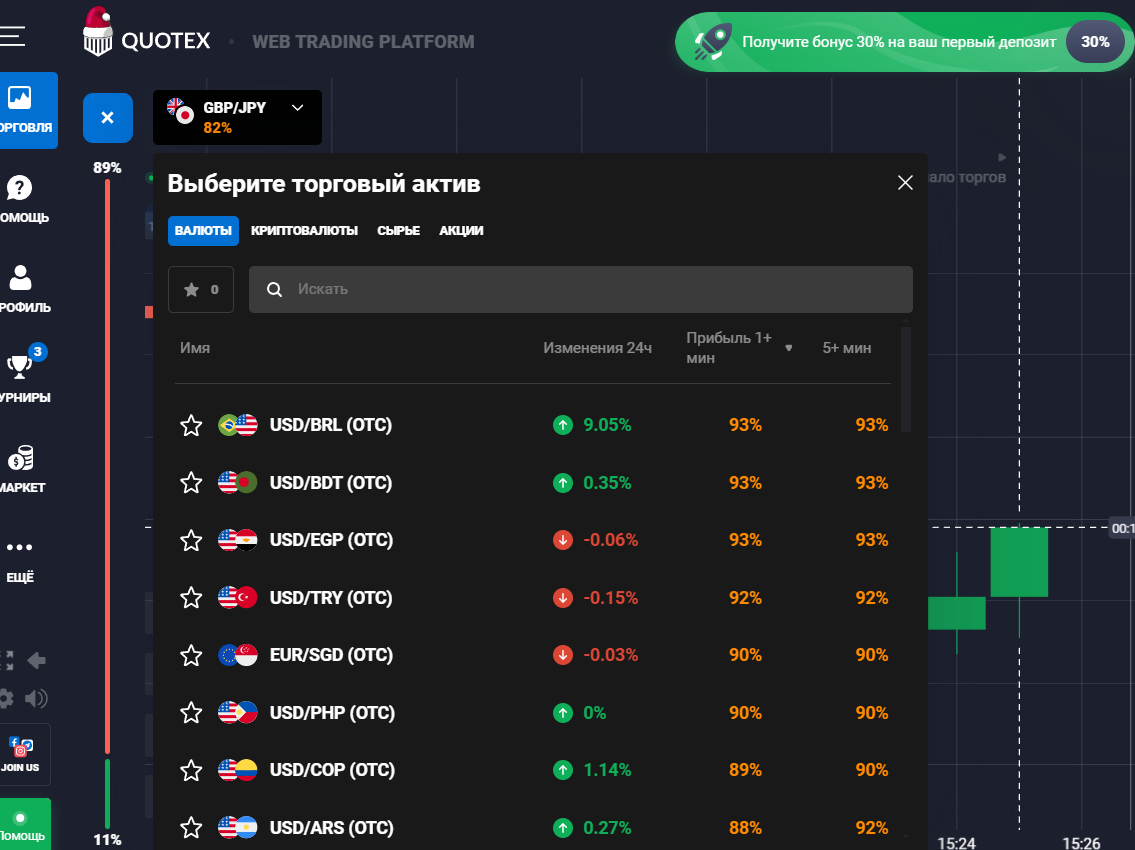Image resolution: width=1135 pixels, height=850 pixels.
Task: Select the Валюты tab
Action: click(x=203, y=231)
